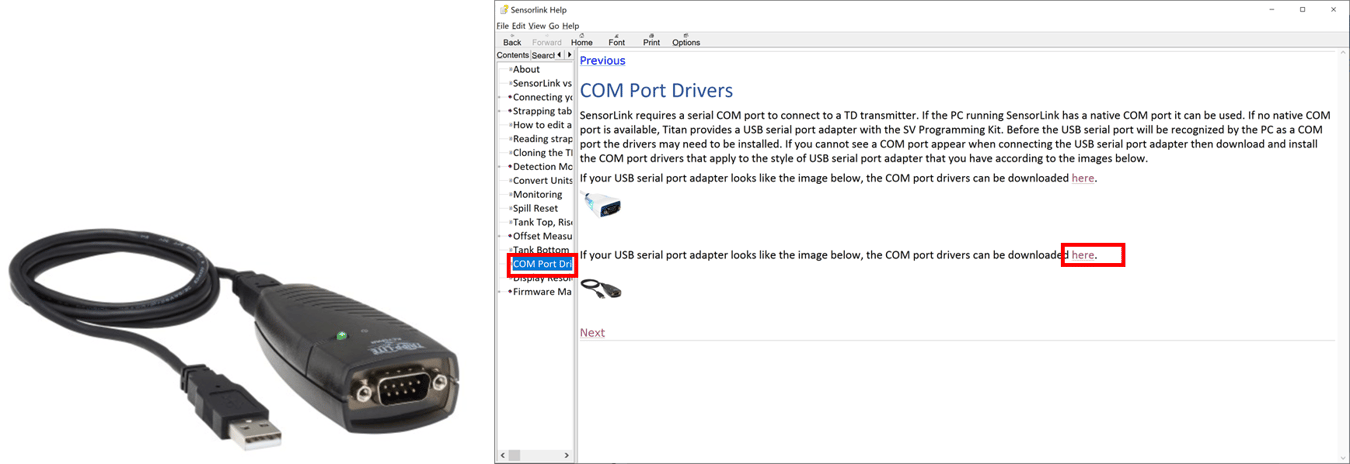Select the SensorLink vs topic
The height and width of the screenshot is (464, 1350).
(542, 84)
